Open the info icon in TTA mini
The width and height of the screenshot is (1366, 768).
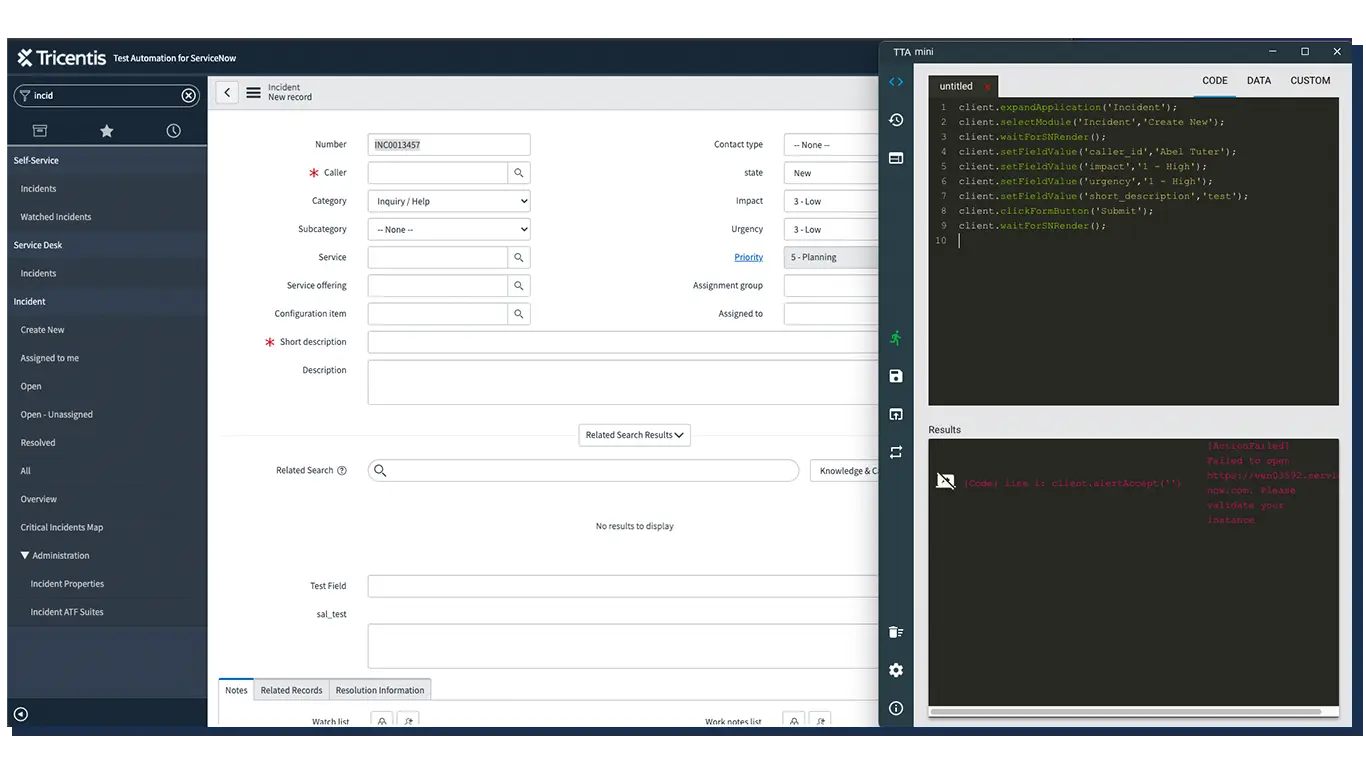(x=896, y=708)
